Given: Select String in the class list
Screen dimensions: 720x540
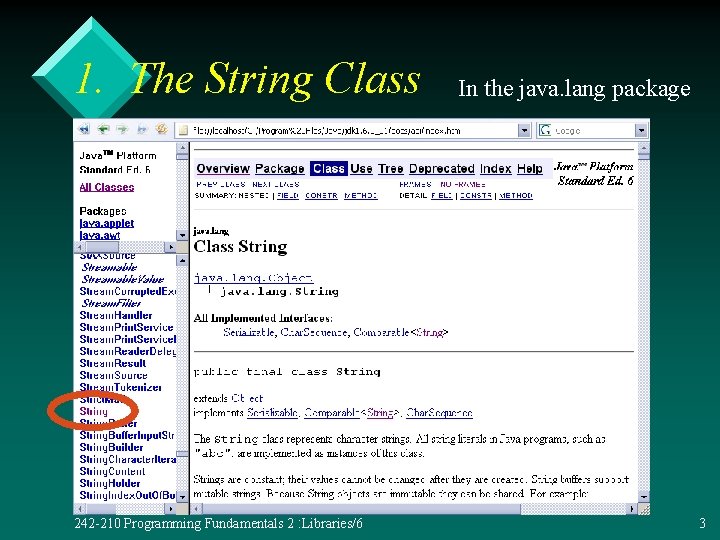Looking at the screenshot, I should [93, 411].
